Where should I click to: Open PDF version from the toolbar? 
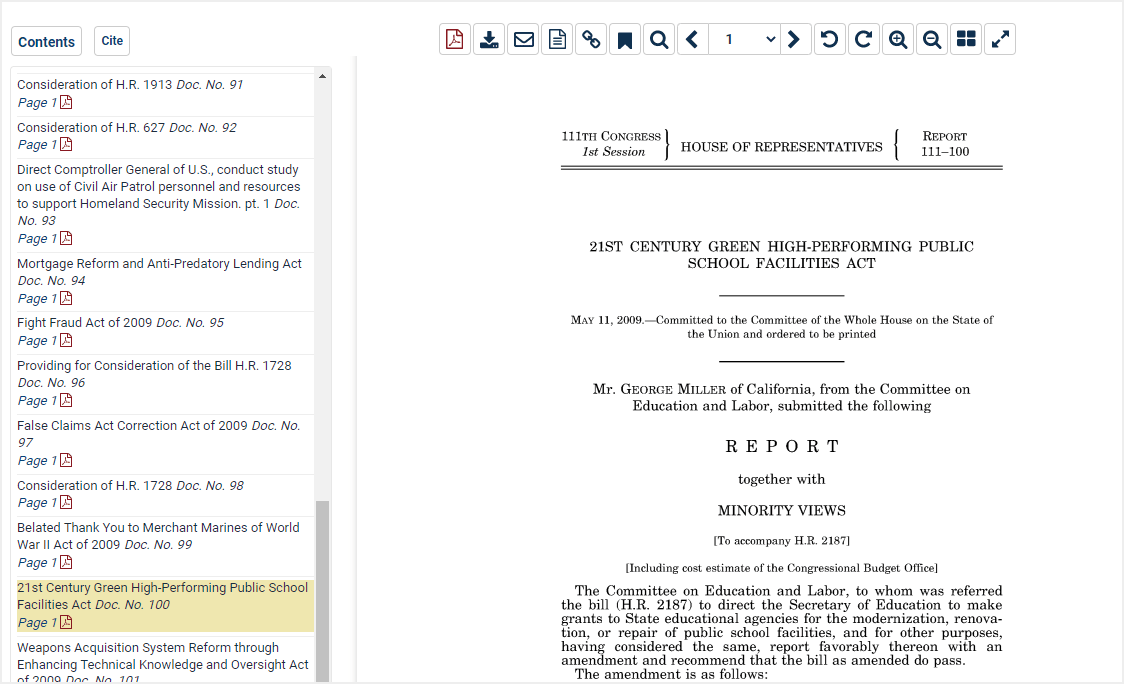point(455,40)
